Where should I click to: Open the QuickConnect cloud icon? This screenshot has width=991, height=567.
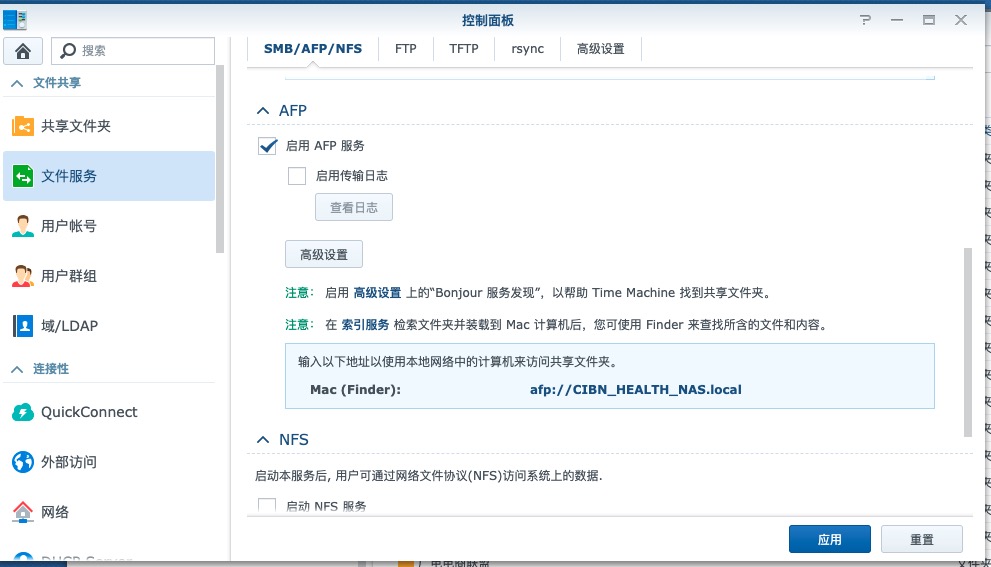(x=23, y=412)
